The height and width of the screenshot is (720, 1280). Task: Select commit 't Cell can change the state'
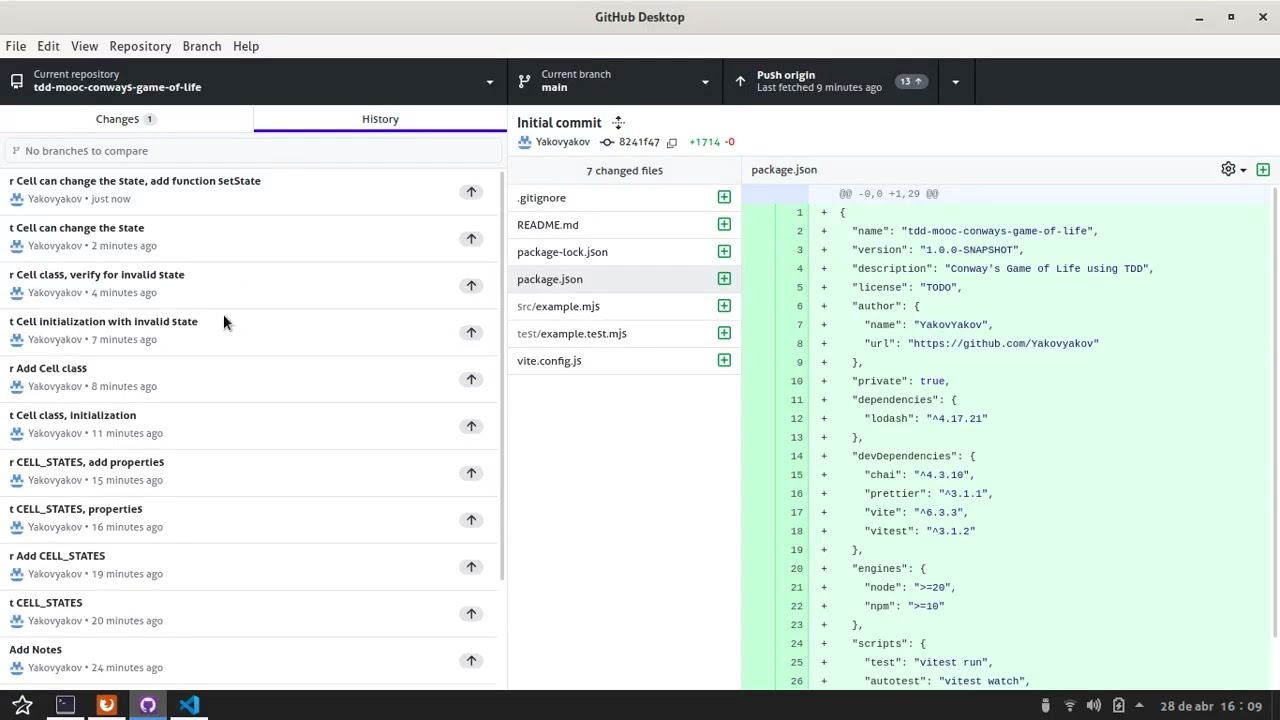coord(248,237)
